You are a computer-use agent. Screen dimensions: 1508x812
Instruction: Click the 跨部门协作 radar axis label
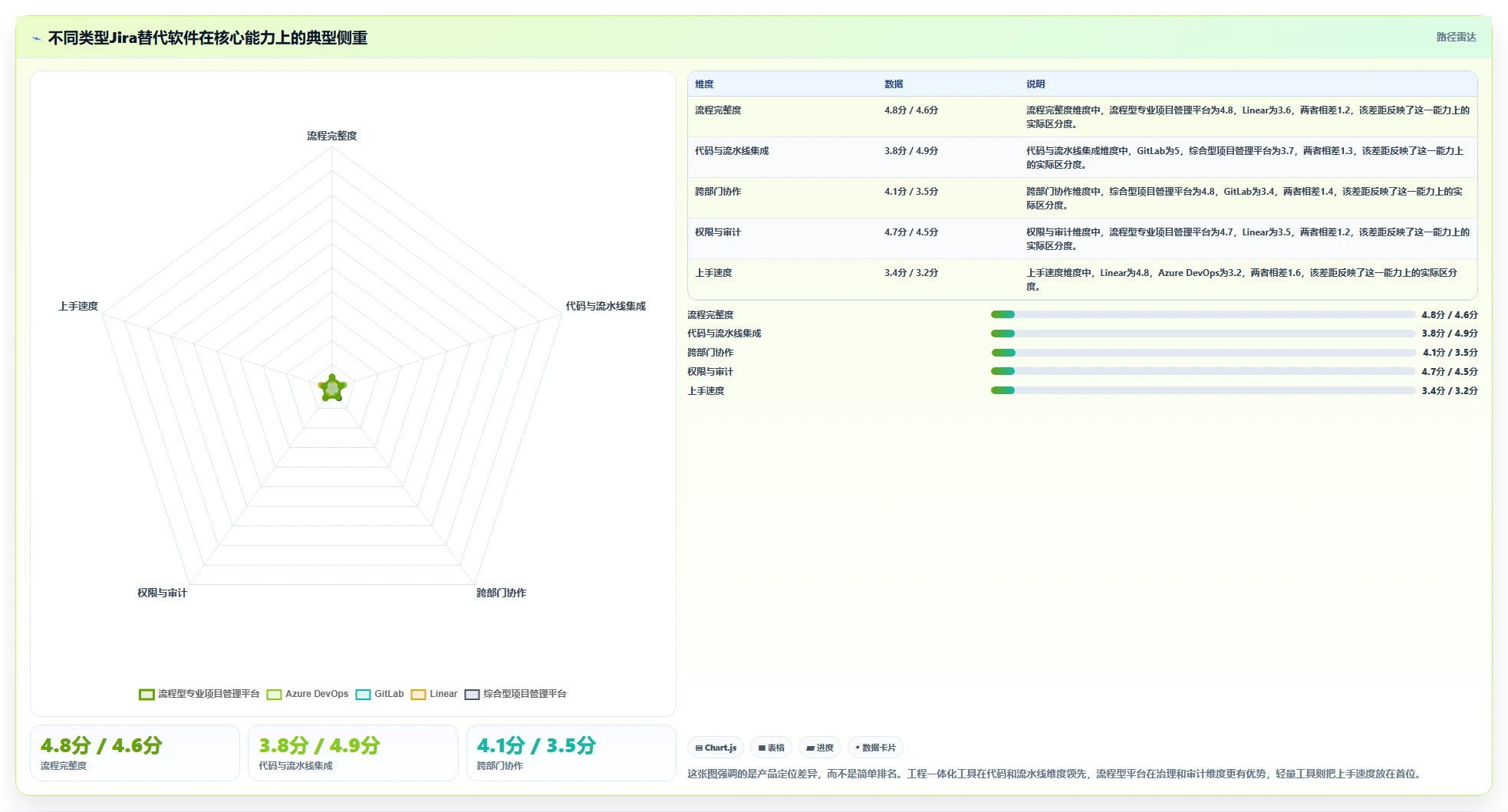[502, 593]
